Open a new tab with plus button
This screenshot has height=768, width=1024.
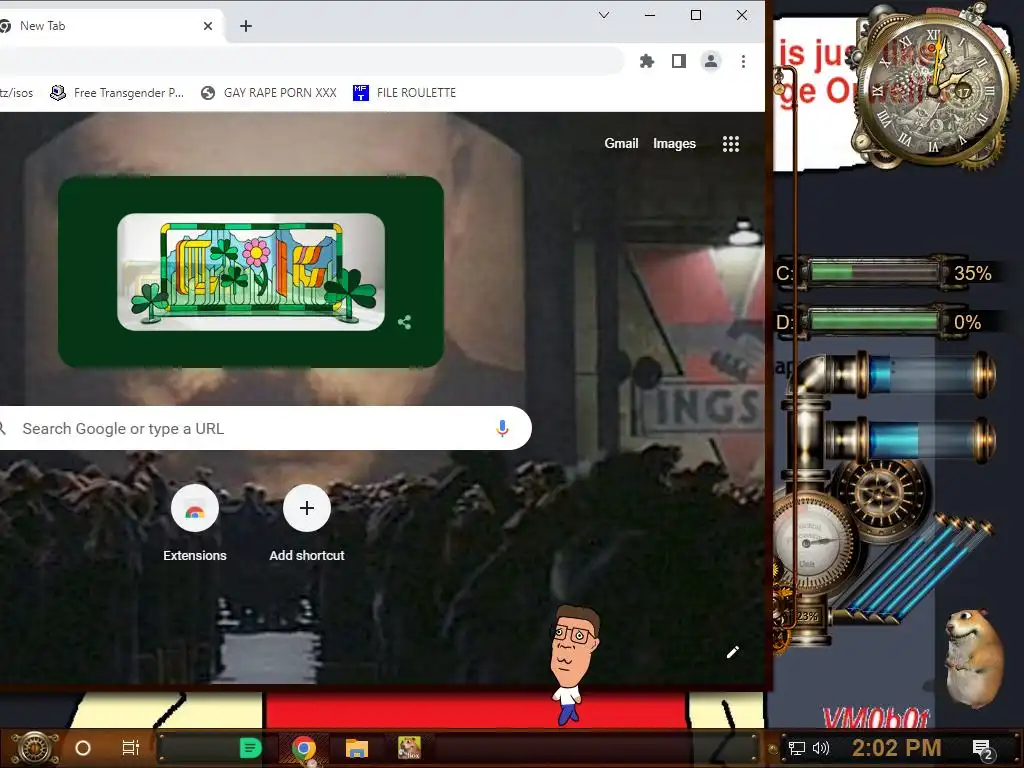[246, 26]
